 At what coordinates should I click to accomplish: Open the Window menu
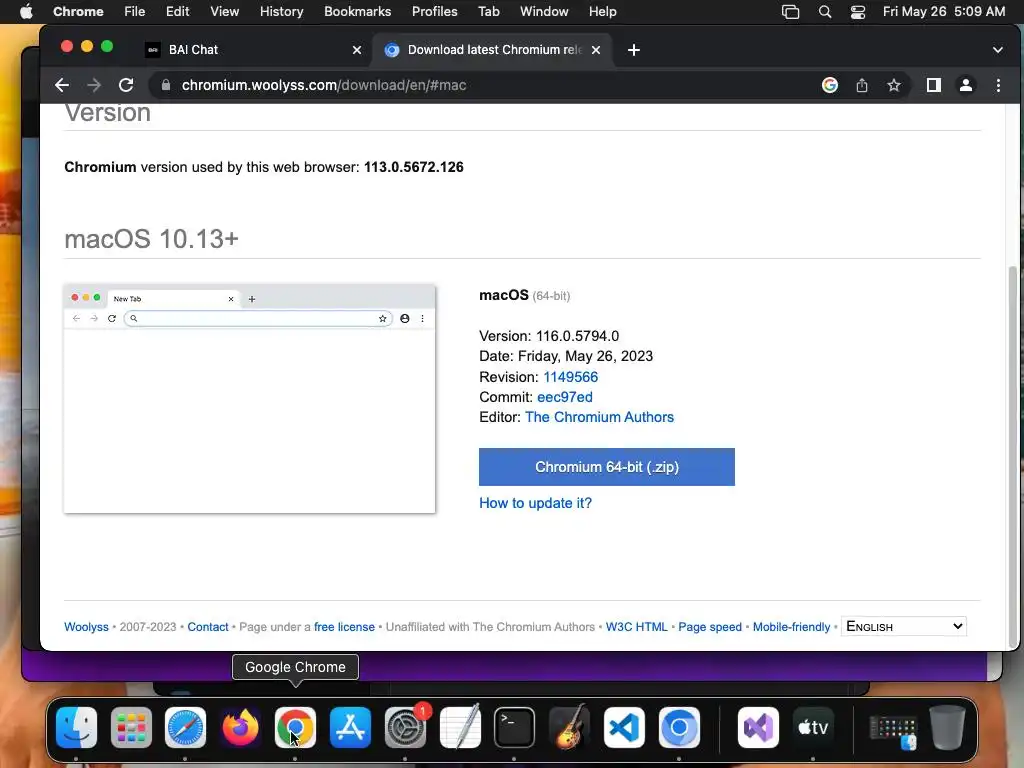point(544,12)
